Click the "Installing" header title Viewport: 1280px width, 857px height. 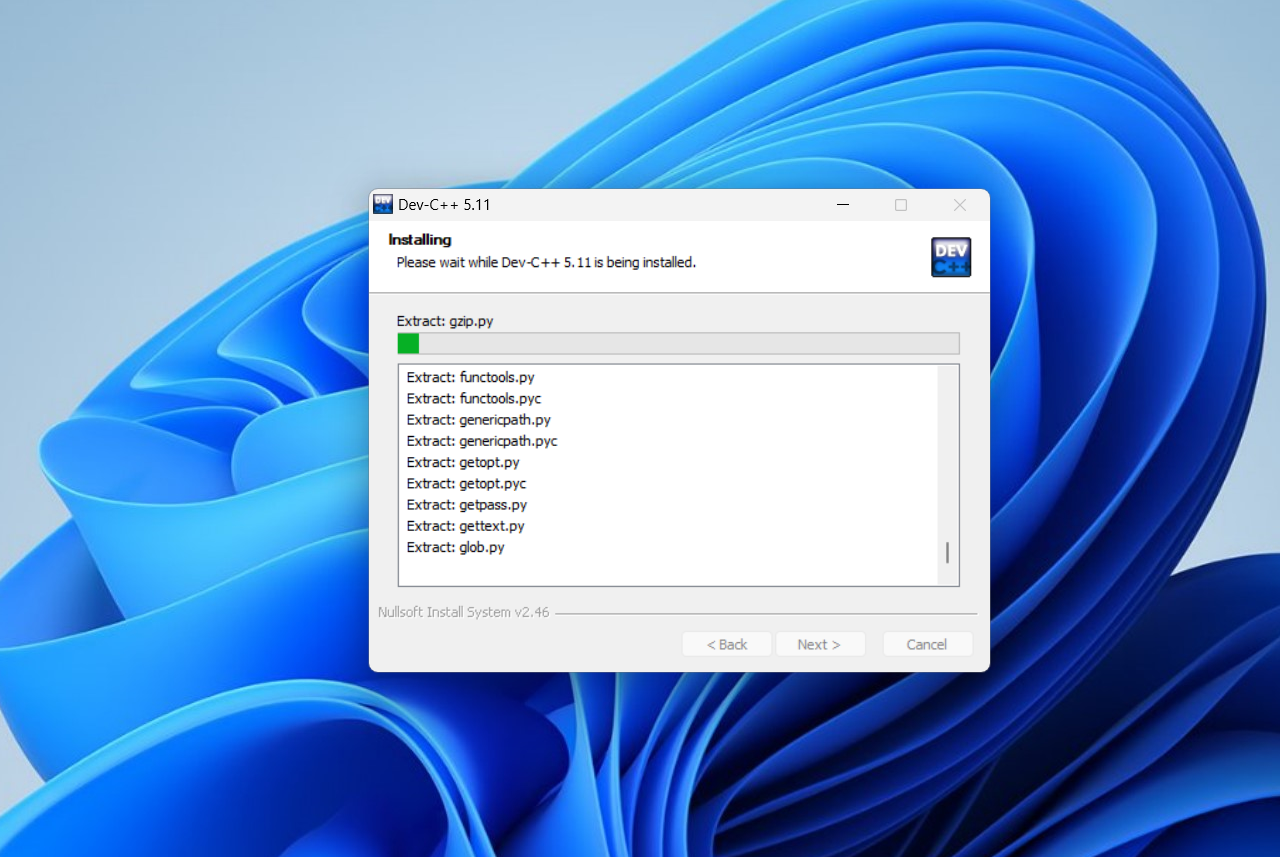click(x=420, y=240)
